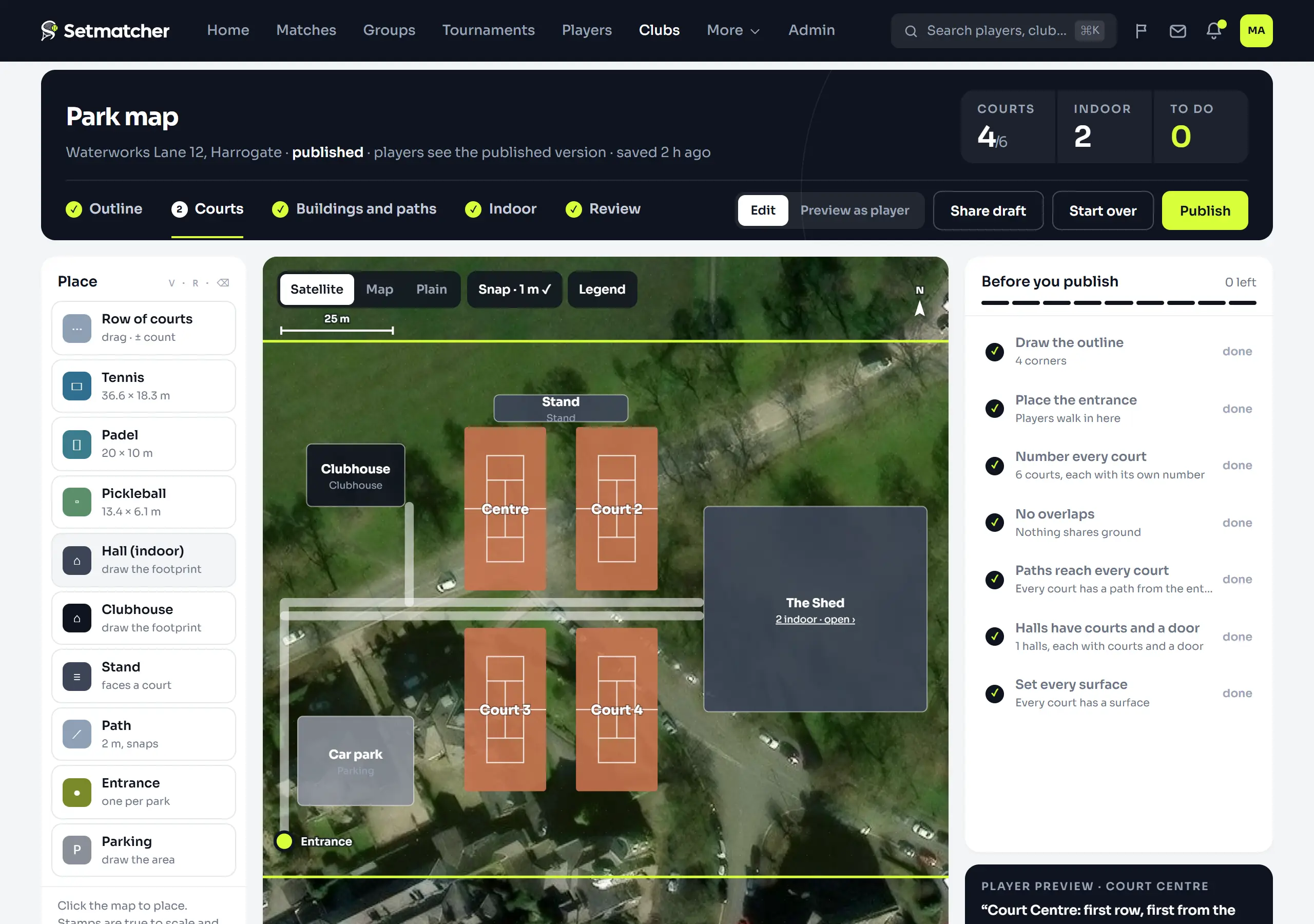Screen dimensions: 1314x924
Task: Click the search players field
Action: pos(1003,31)
